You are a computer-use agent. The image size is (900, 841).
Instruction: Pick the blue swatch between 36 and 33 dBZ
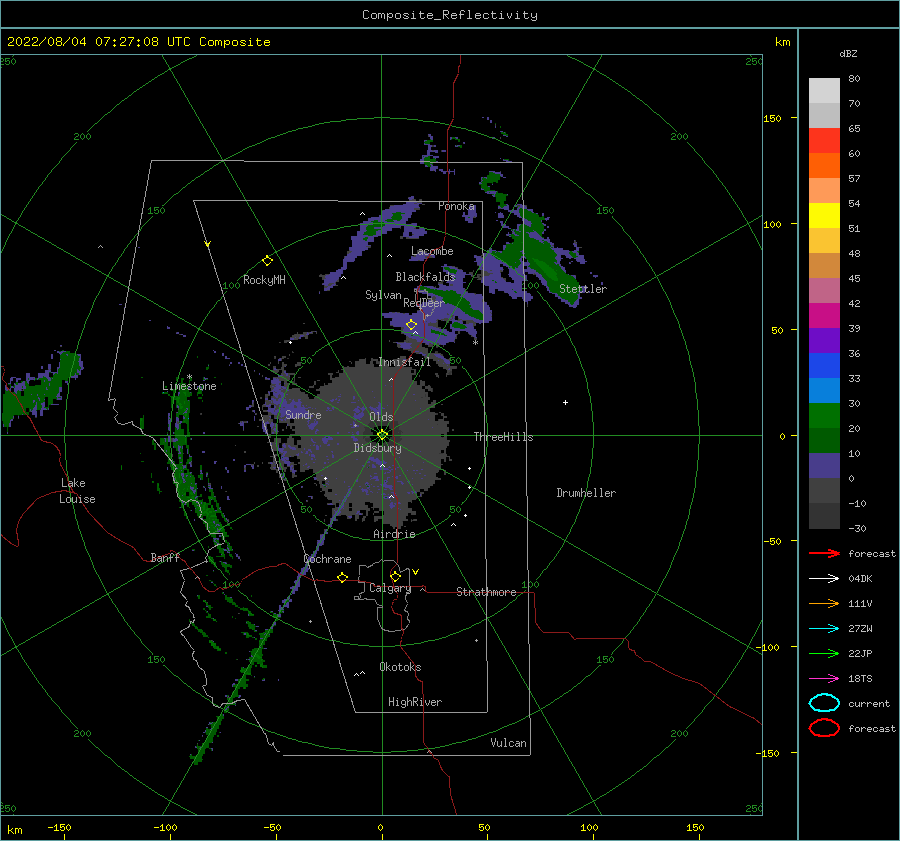pos(824,366)
